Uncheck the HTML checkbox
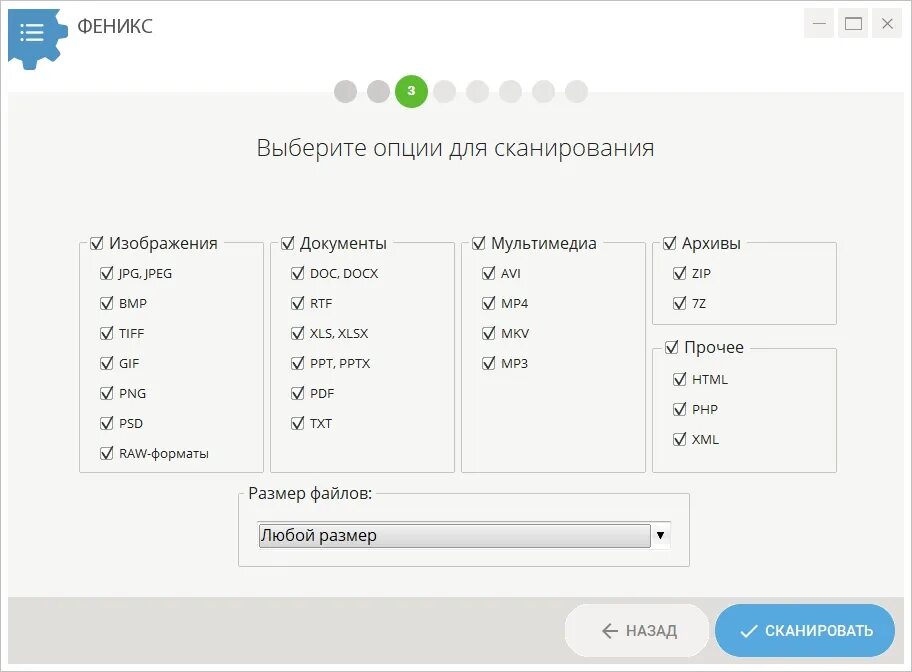Screen dimensions: 912x672 pos(679,379)
